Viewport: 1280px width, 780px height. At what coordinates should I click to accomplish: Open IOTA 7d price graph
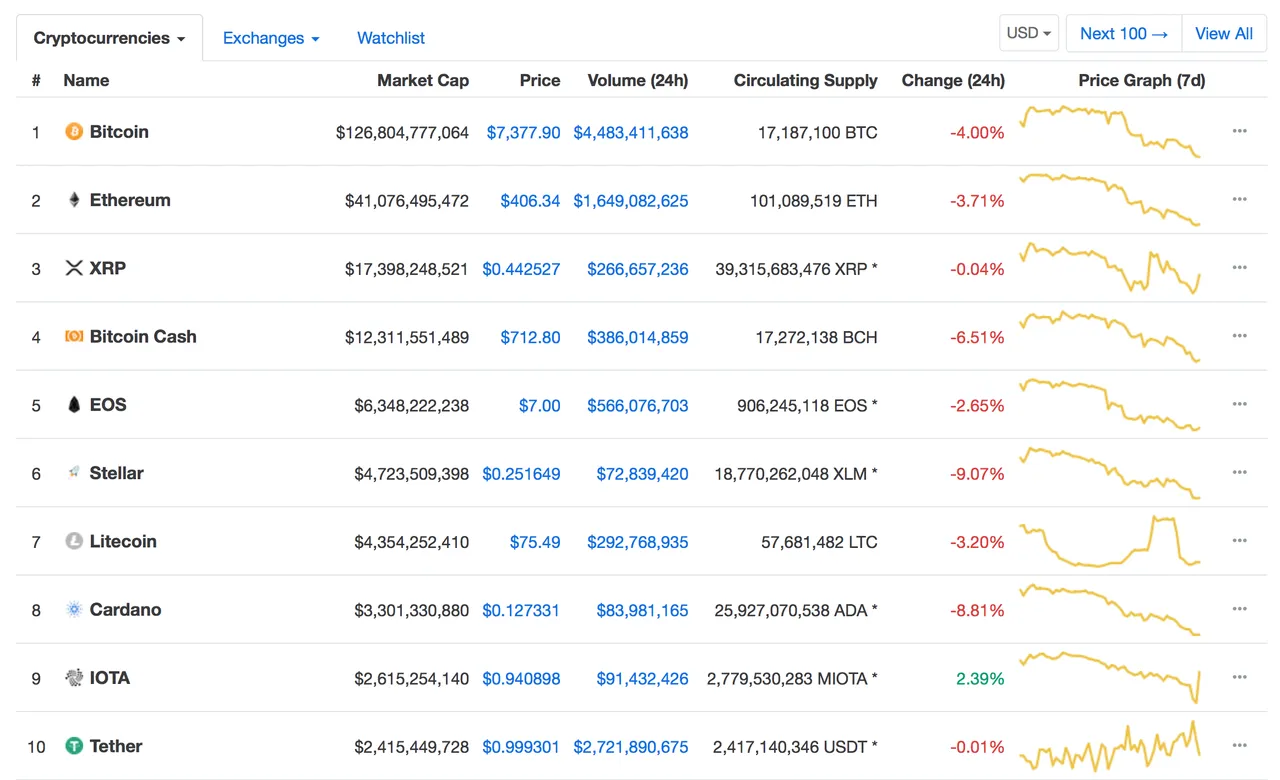point(1110,677)
